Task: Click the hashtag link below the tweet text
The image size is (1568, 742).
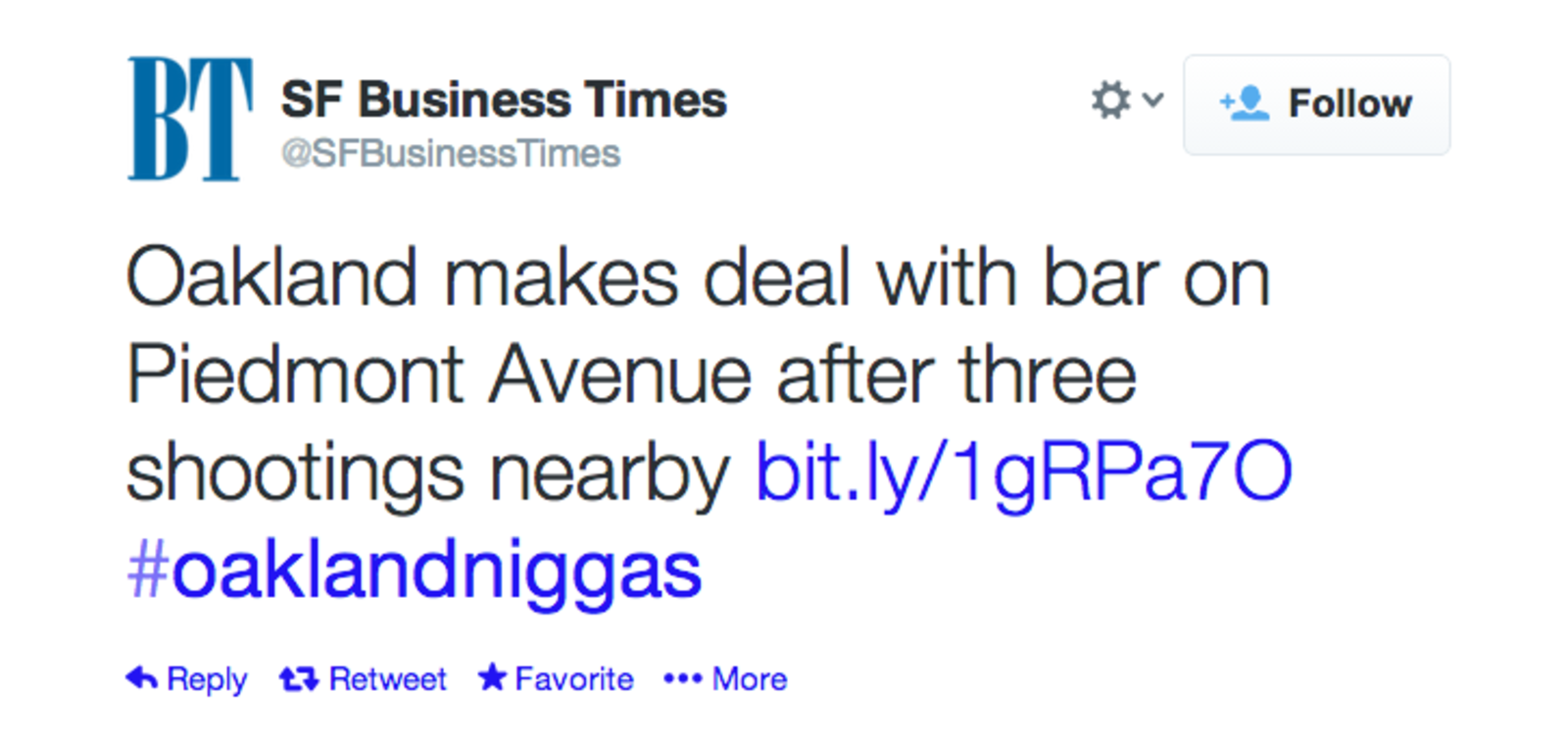Action: pyautogui.click(x=415, y=571)
